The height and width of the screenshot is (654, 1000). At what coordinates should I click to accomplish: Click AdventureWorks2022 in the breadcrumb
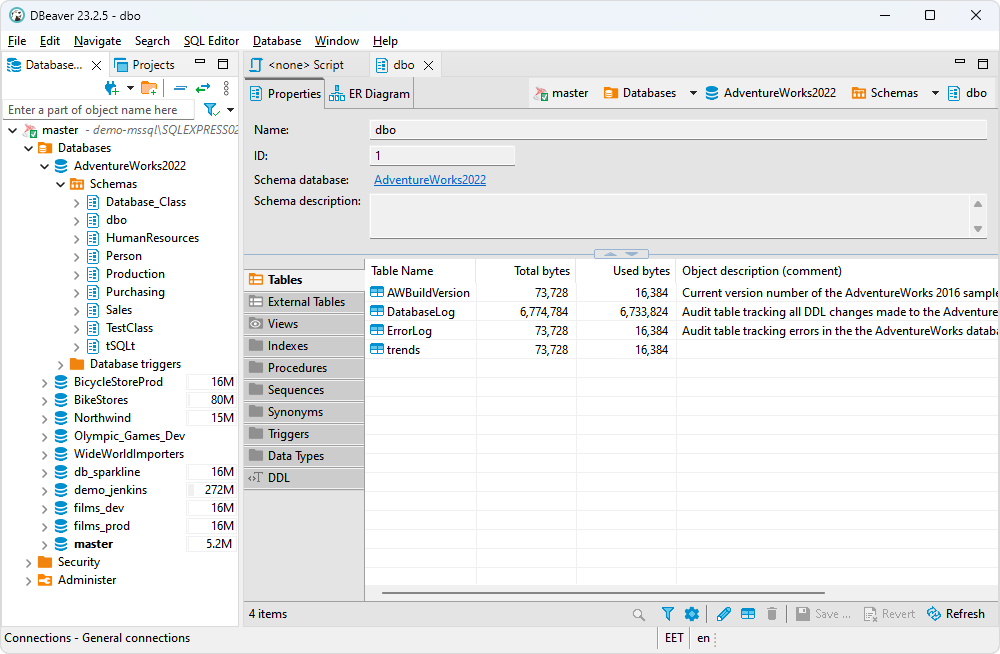pos(770,93)
